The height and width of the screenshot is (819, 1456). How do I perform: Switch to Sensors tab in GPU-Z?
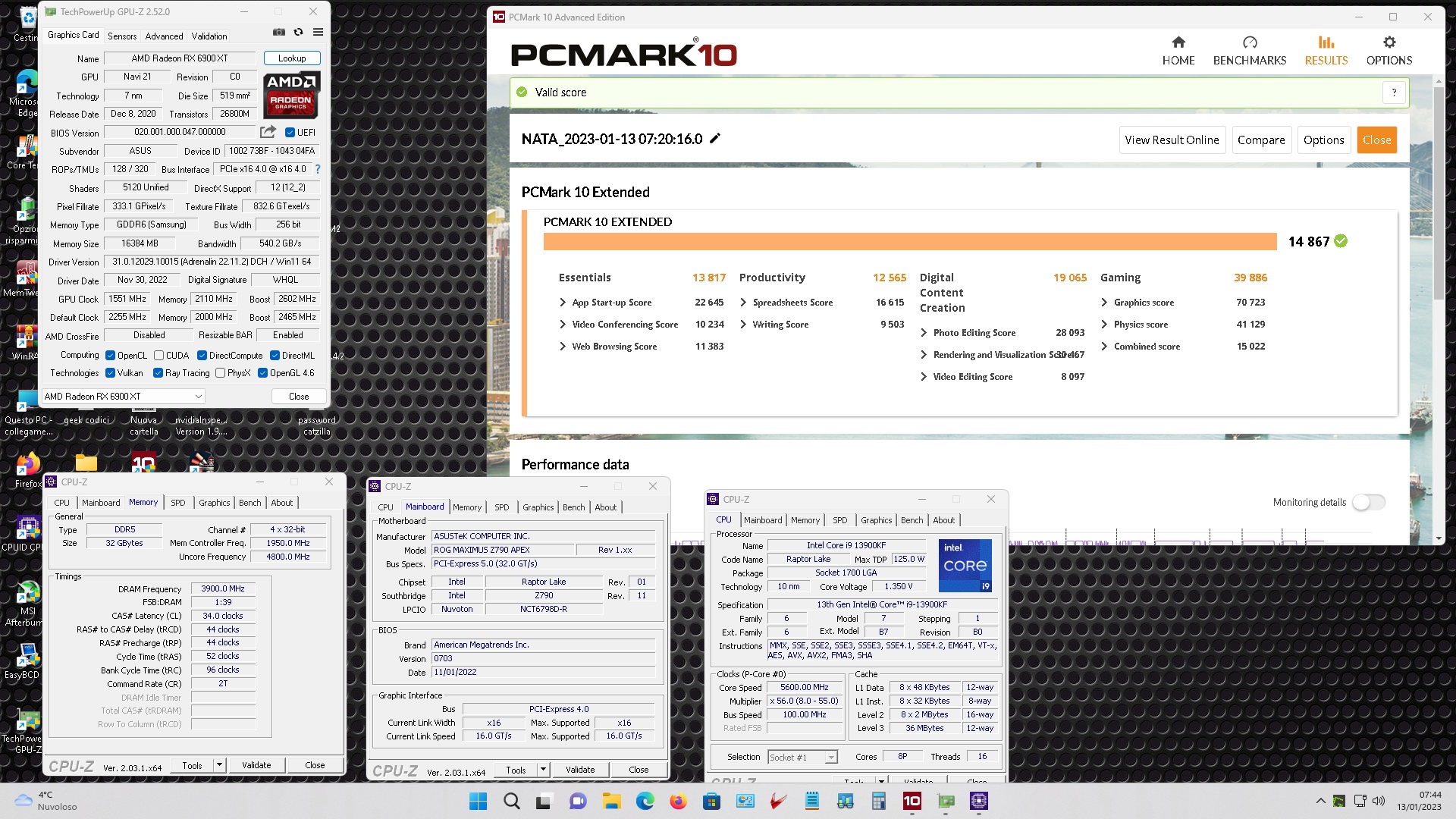pyautogui.click(x=122, y=36)
